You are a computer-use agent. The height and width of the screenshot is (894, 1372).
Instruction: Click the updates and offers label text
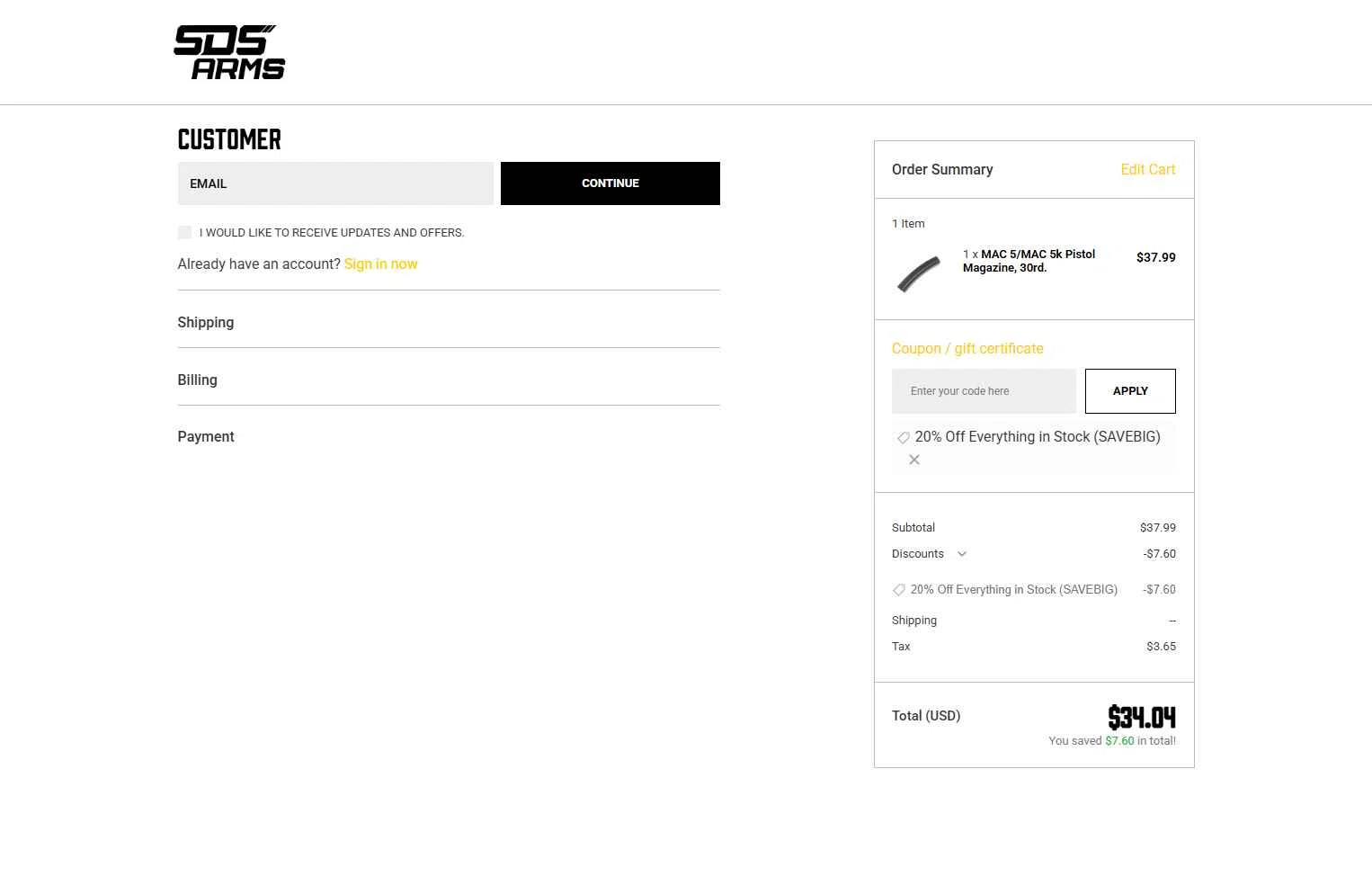(x=332, y=232)
